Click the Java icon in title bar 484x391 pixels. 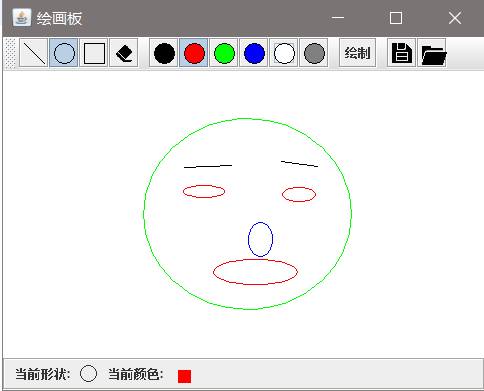pos(22,18)
